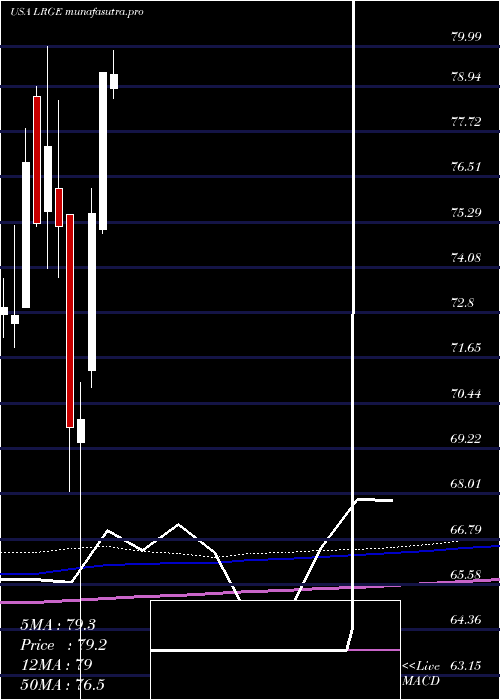The height and width of the screenshot is (700, 500).
Task: Click the 63.15 price axis label
Action: click(466, 666)
